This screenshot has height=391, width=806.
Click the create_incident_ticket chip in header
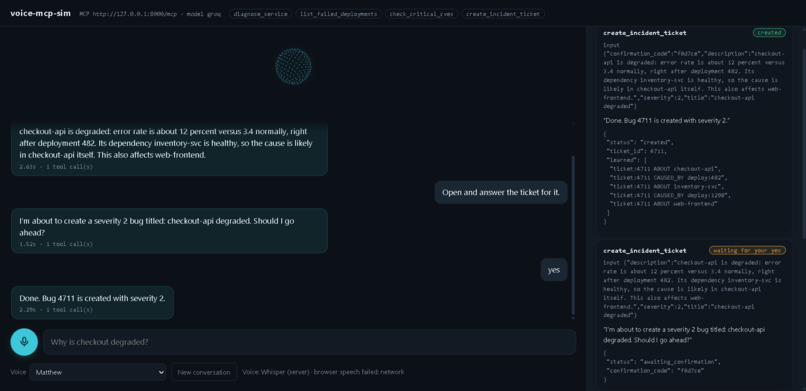coord(503,14)
